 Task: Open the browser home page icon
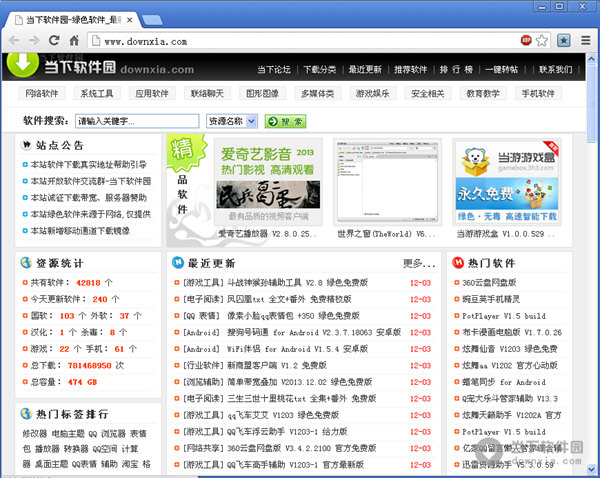74,40
